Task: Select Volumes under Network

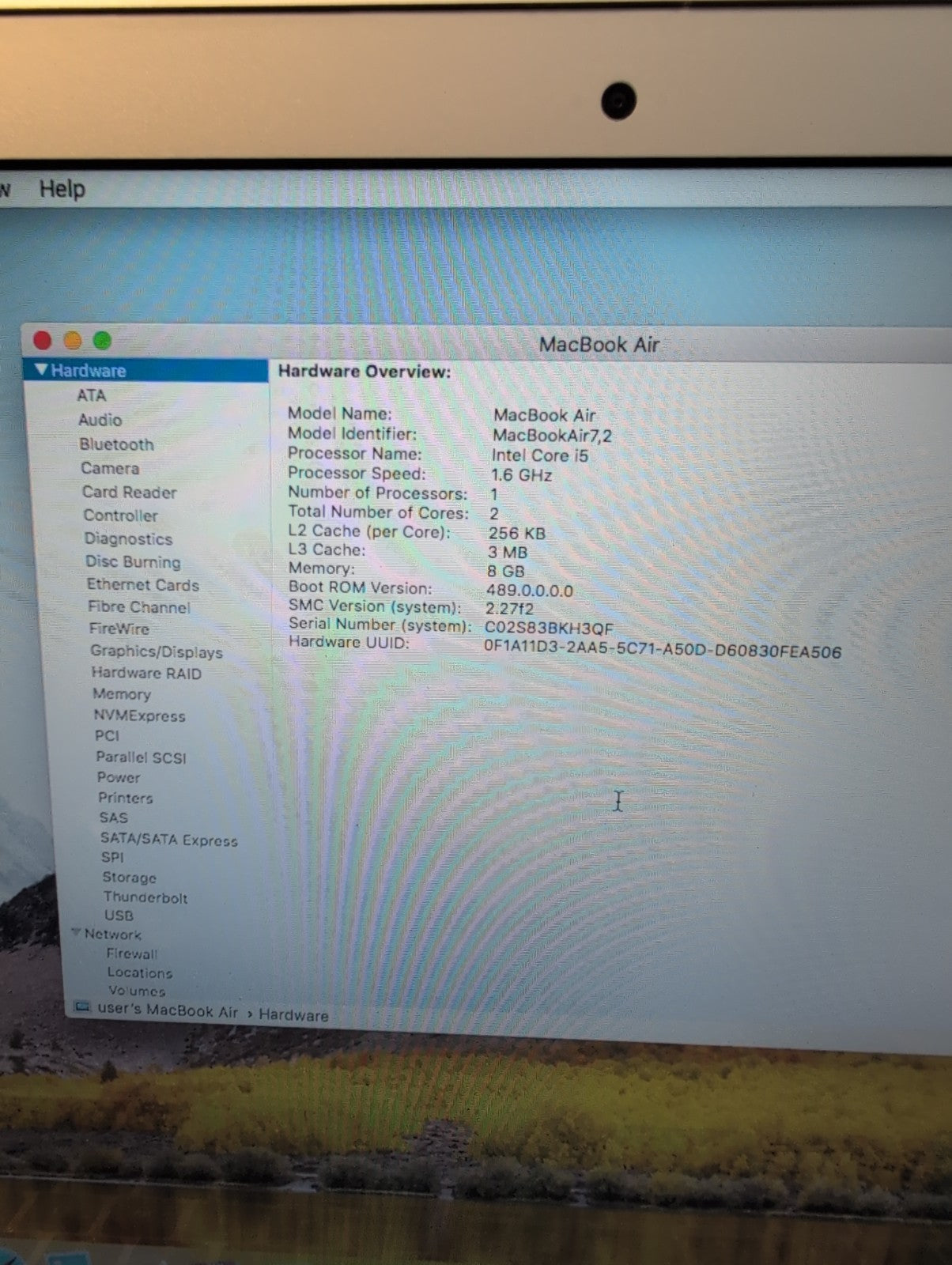Action: 137,991
